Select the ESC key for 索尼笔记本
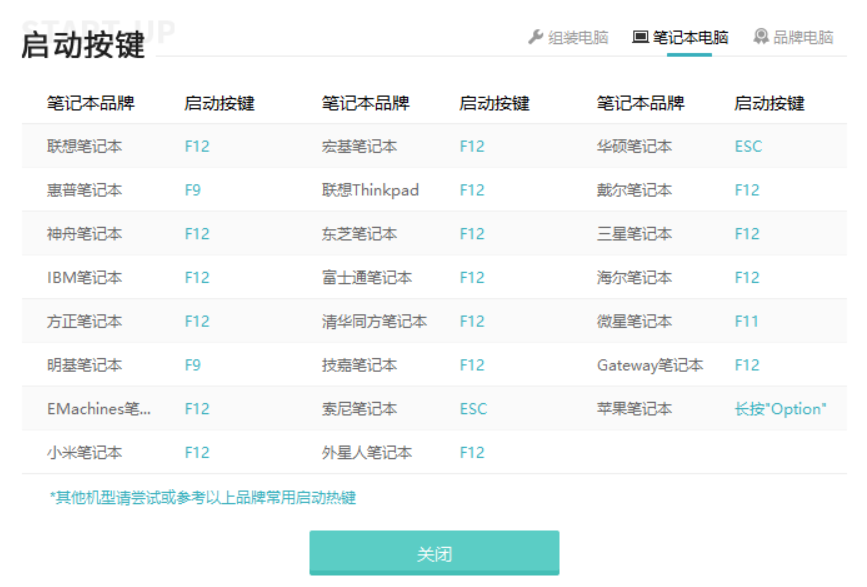Image resolution: width=867 pixels, height=587 pixels. (x=473, y=409)
